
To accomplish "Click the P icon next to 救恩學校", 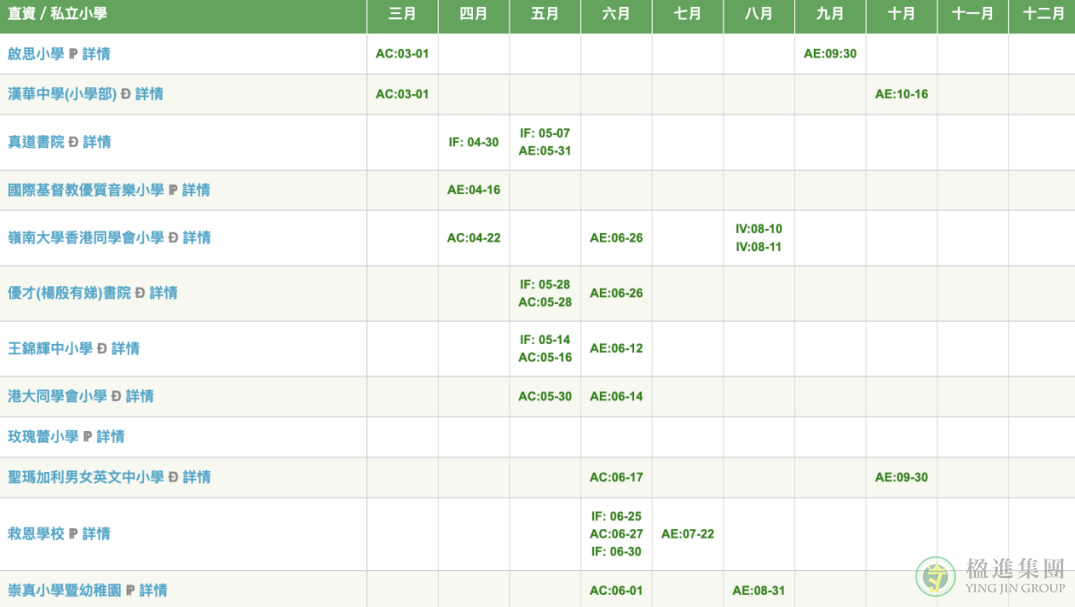I will [73, 534].
